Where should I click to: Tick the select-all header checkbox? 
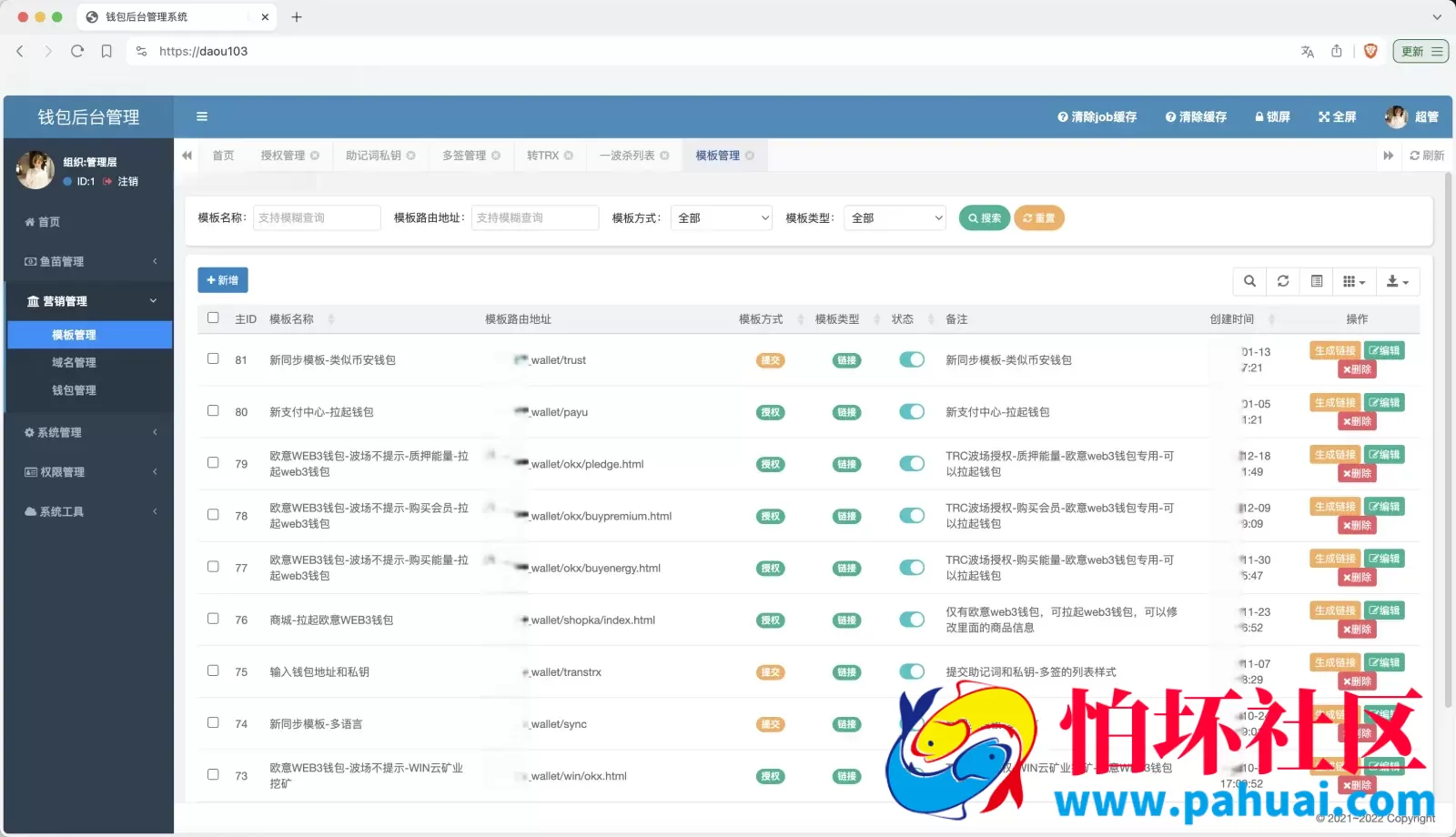(213, 318)
